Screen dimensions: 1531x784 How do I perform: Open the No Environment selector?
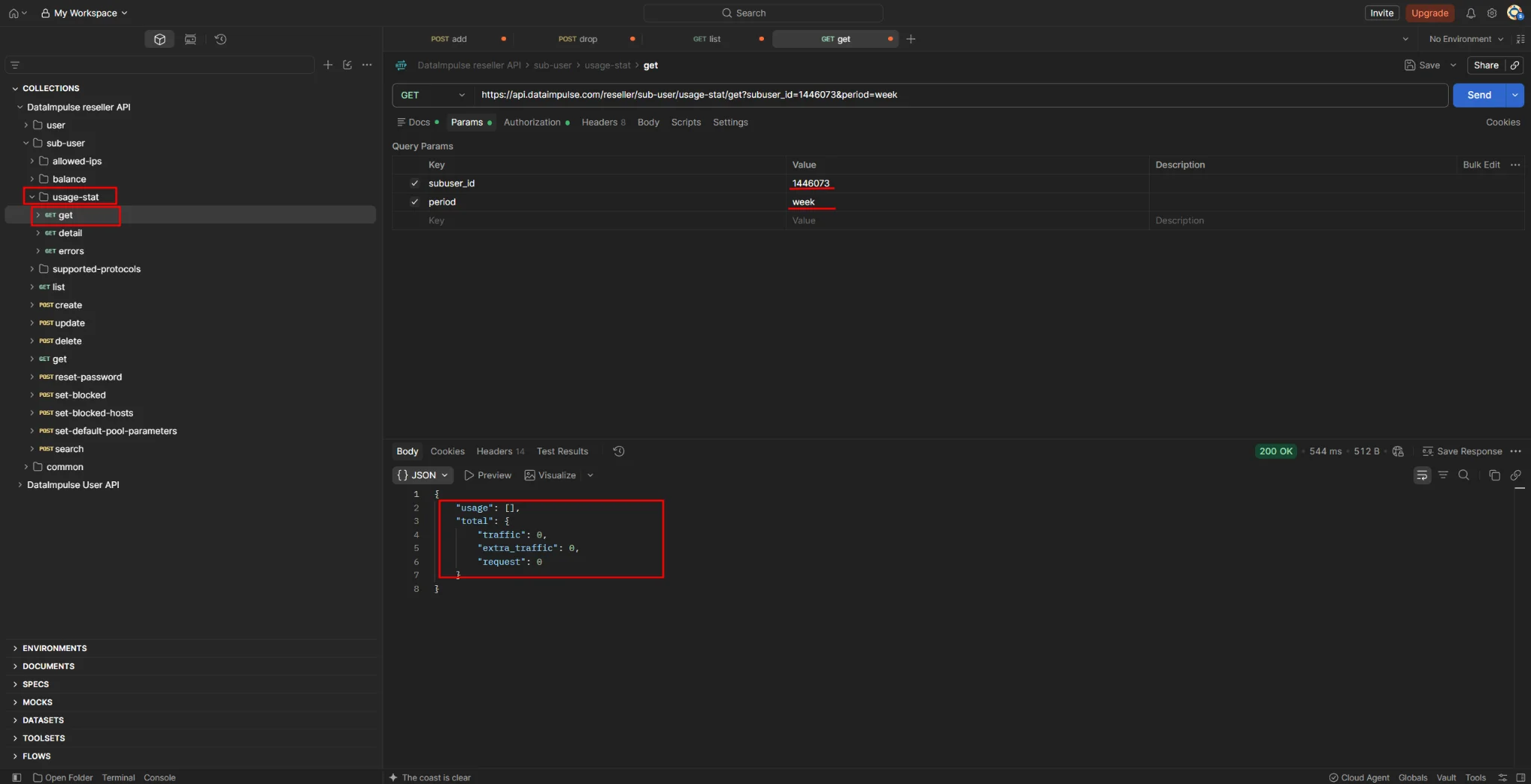click(1465, 39)
